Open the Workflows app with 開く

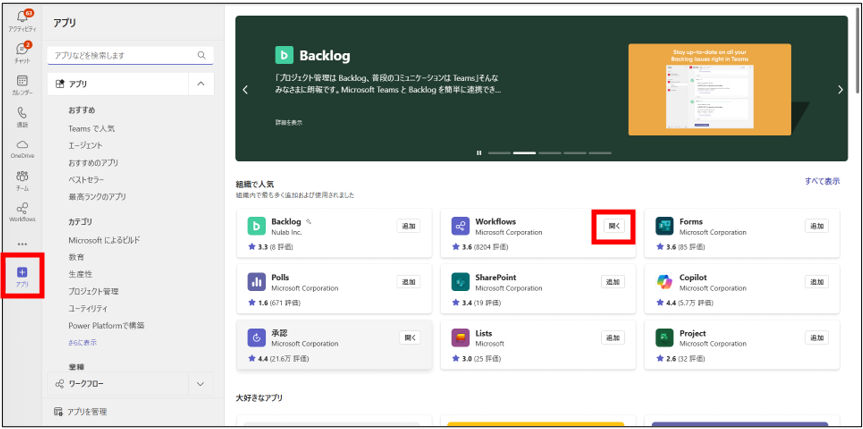[x=614, y=226]
